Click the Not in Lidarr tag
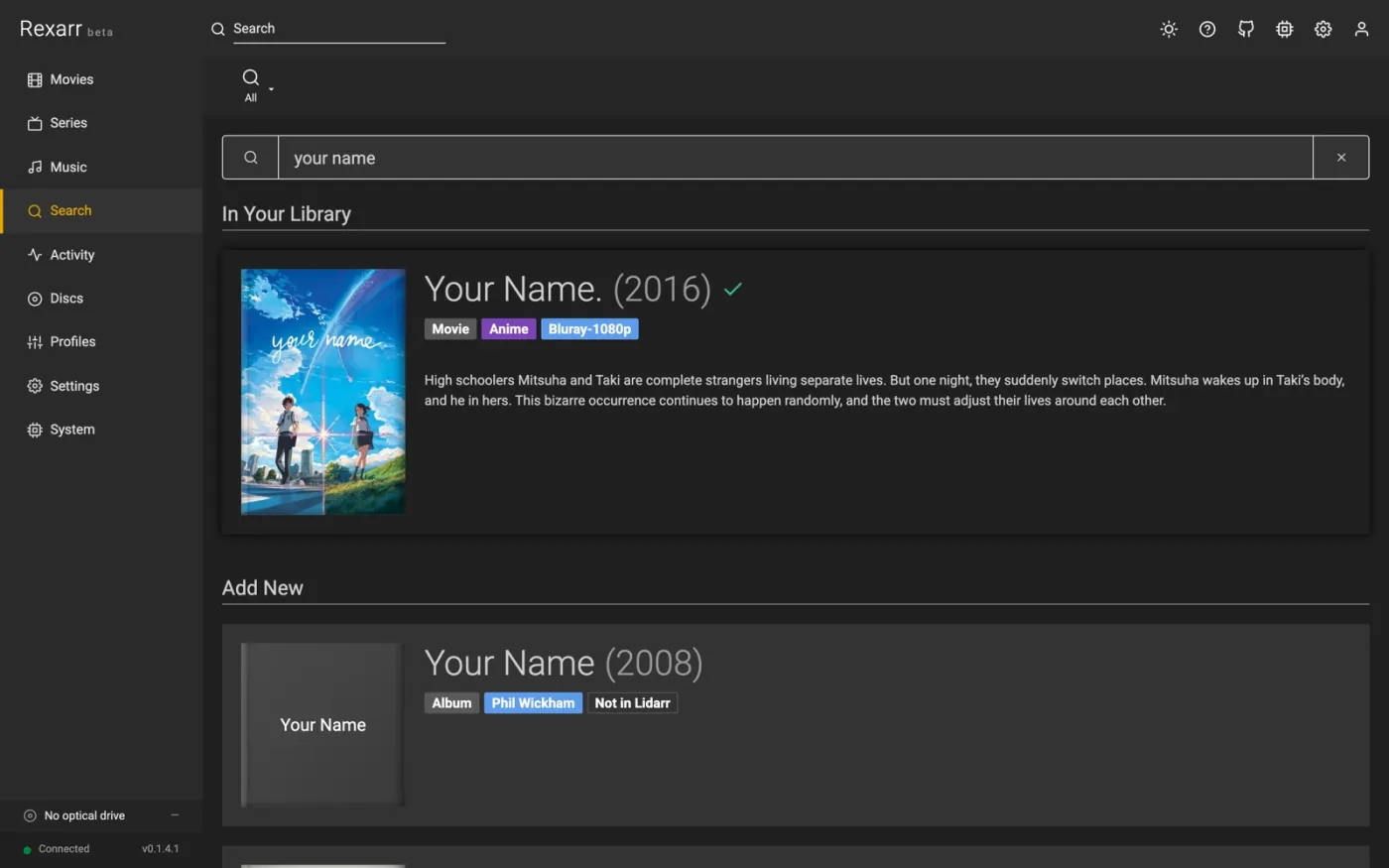 click(633, 703)
